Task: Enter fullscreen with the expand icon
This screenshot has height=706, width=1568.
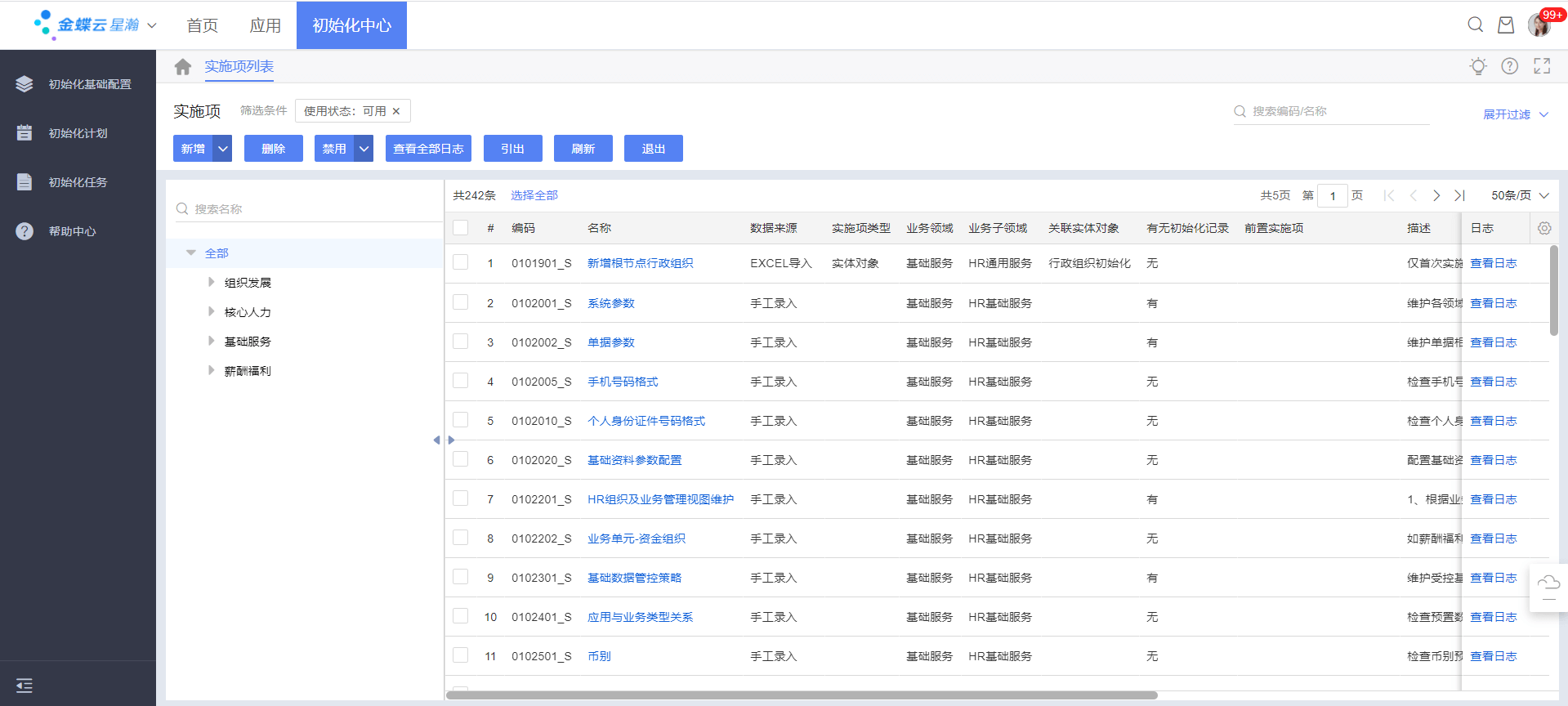Action: pos(1541,66)
